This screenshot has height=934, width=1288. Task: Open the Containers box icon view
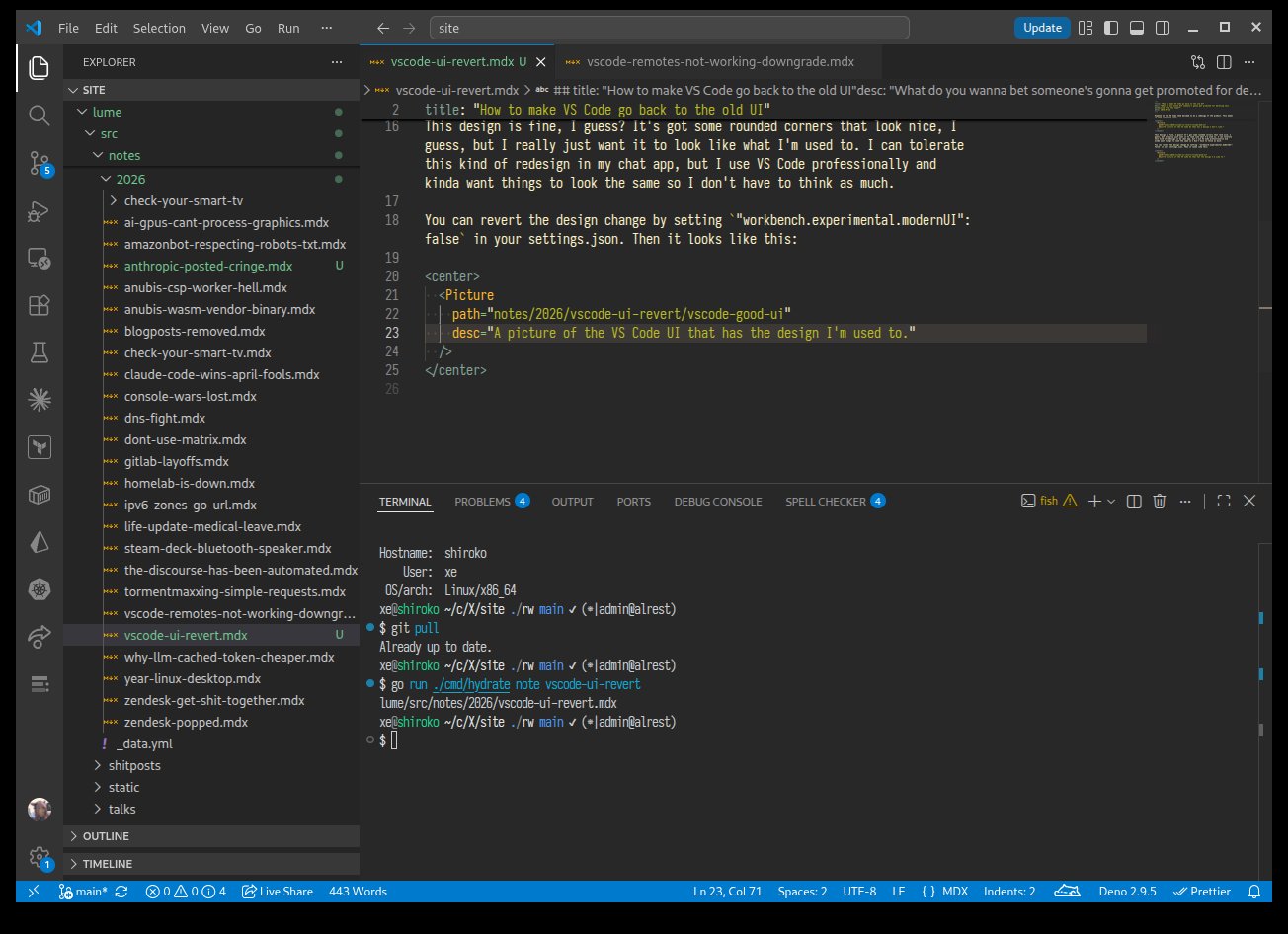[x=40, y=495]
